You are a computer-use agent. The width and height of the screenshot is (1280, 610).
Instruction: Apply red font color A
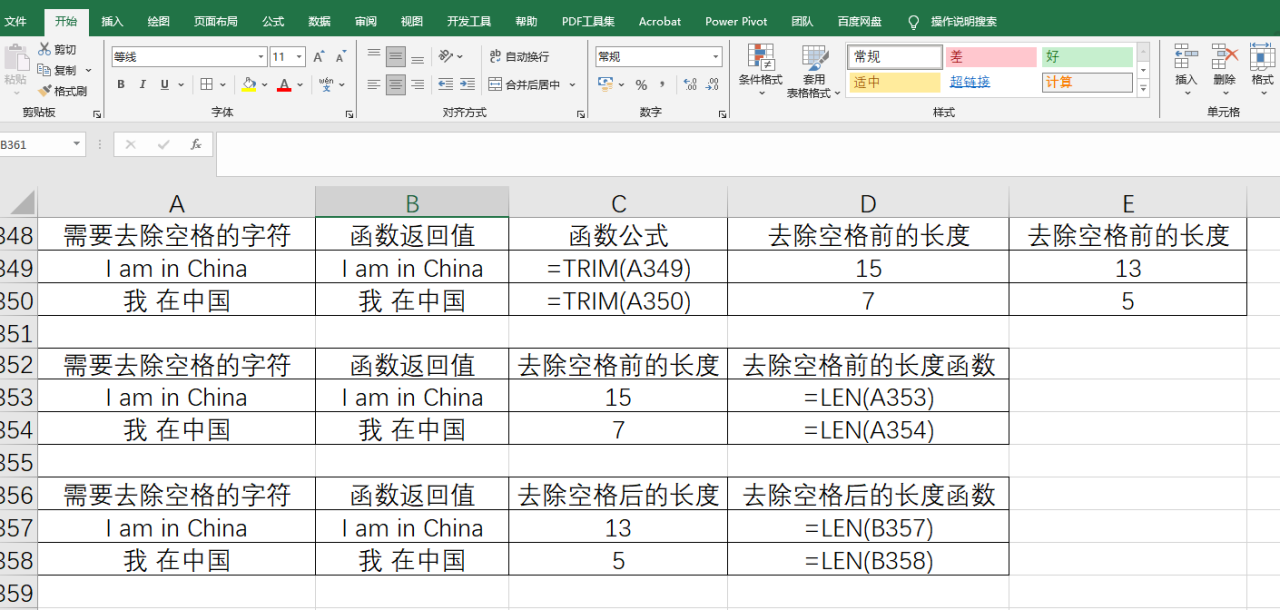click(285, 85)
